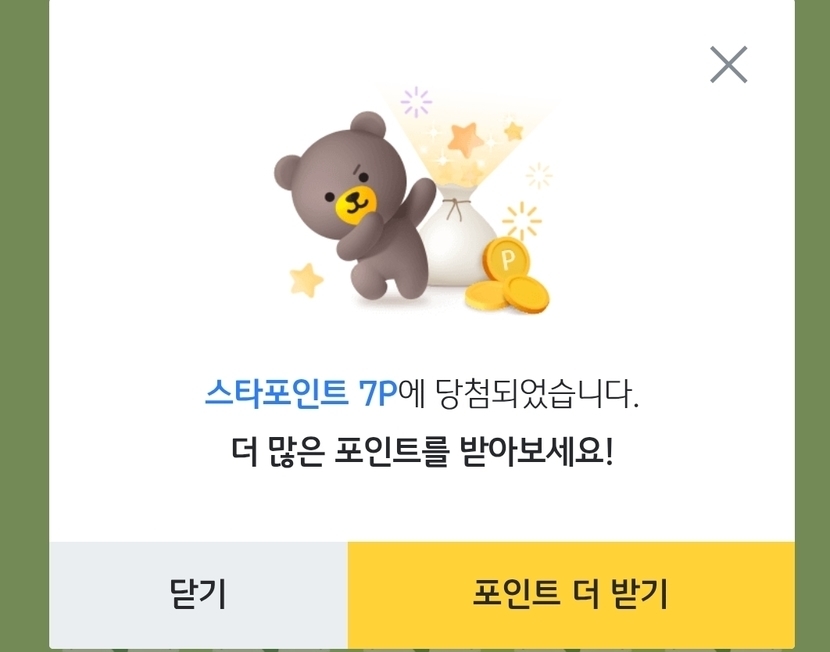Click the brown bear character
The image size is (830, 652).
tap(354, 205)
